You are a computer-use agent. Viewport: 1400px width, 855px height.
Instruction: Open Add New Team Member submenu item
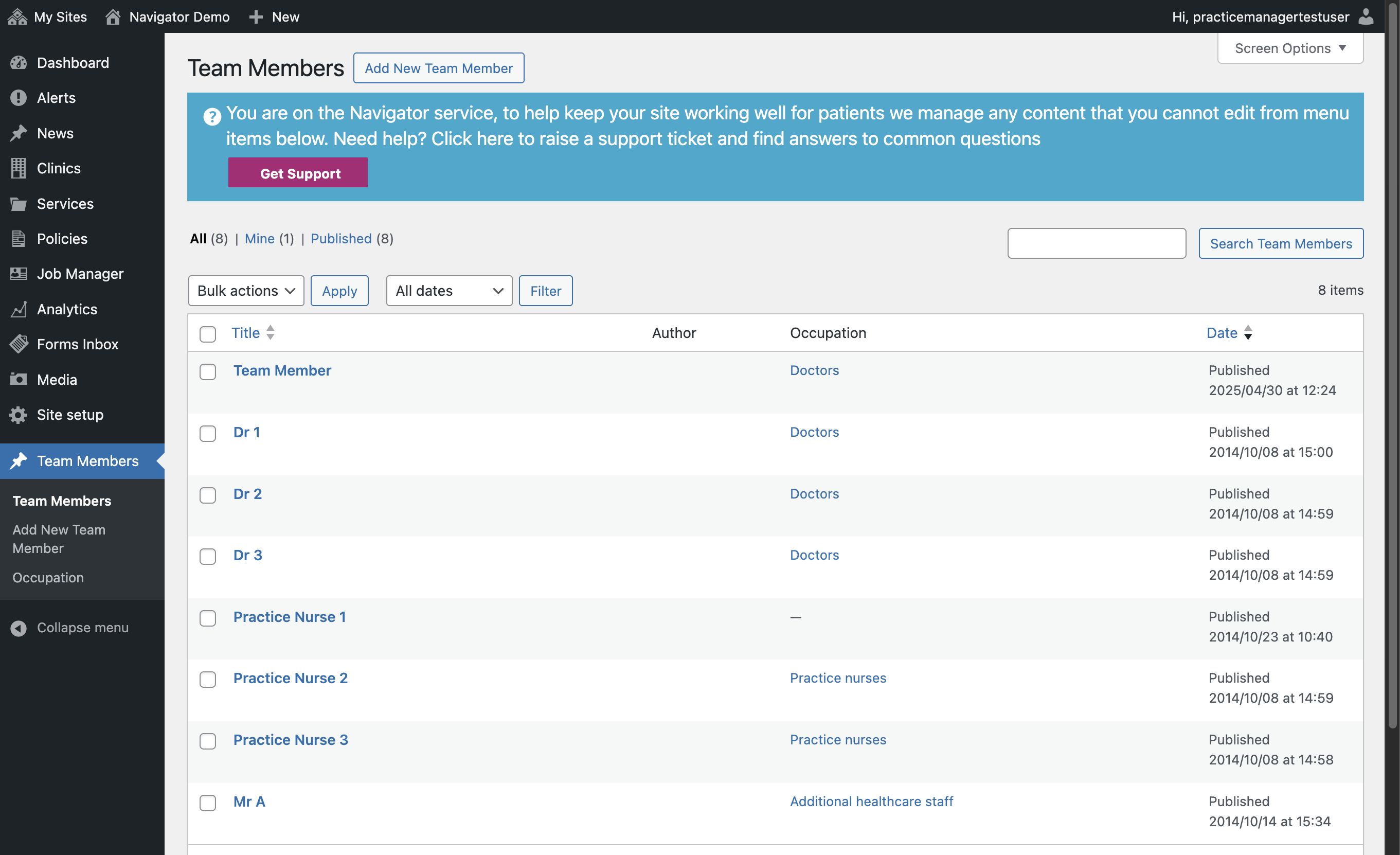point(59,539)
